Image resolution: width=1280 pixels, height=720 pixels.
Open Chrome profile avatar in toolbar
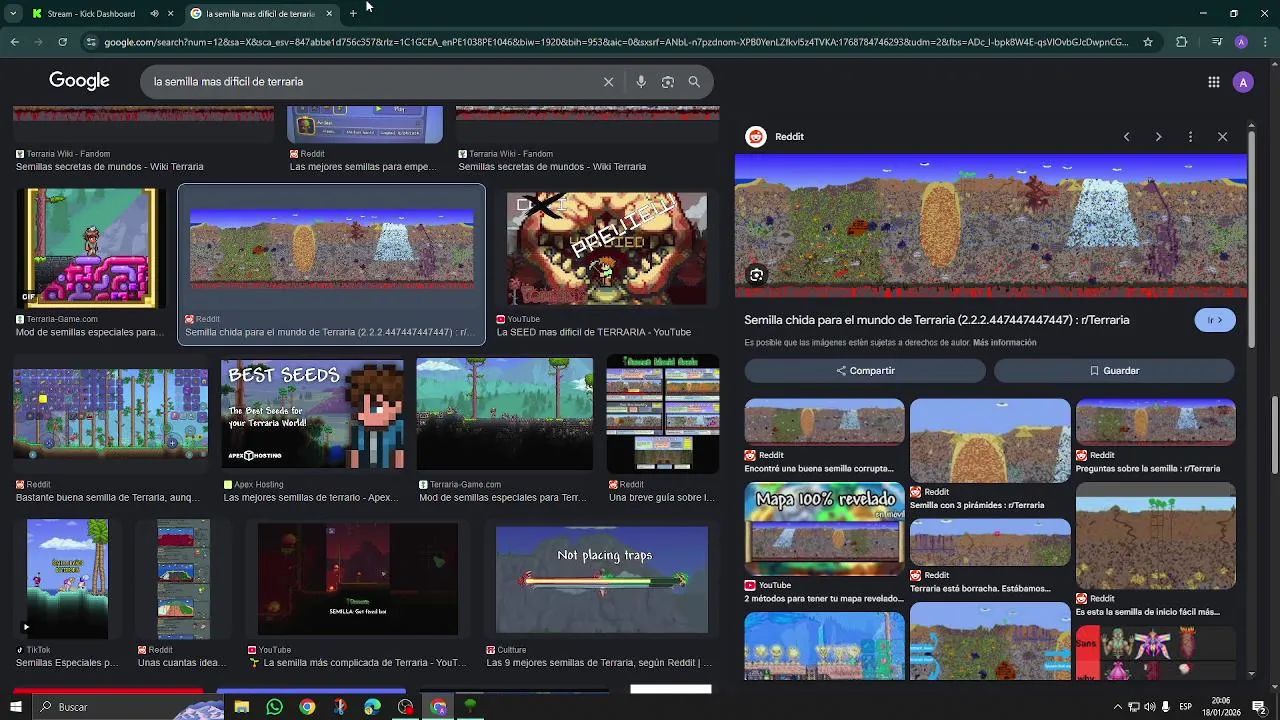1241,42
